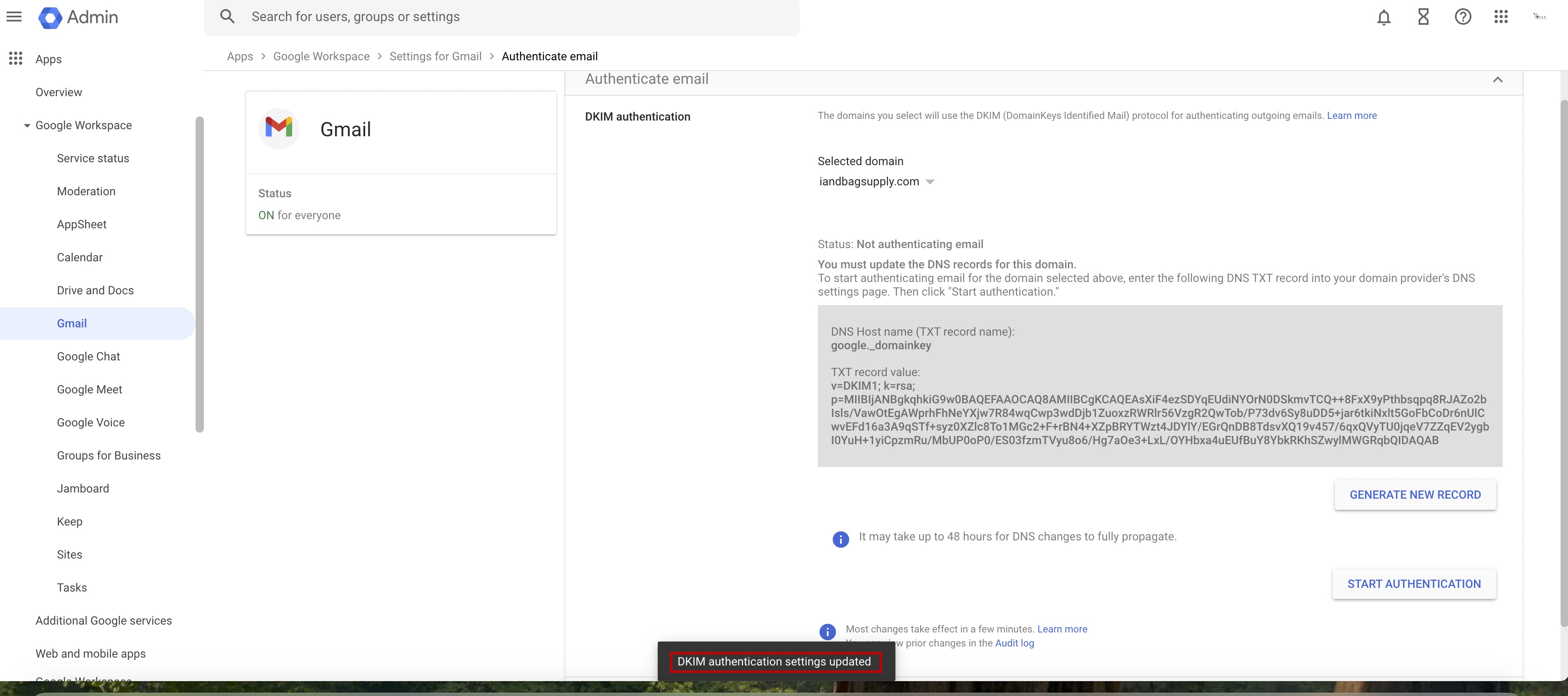Go to Settings for Gmail breadcrumb

pos(435,56)
